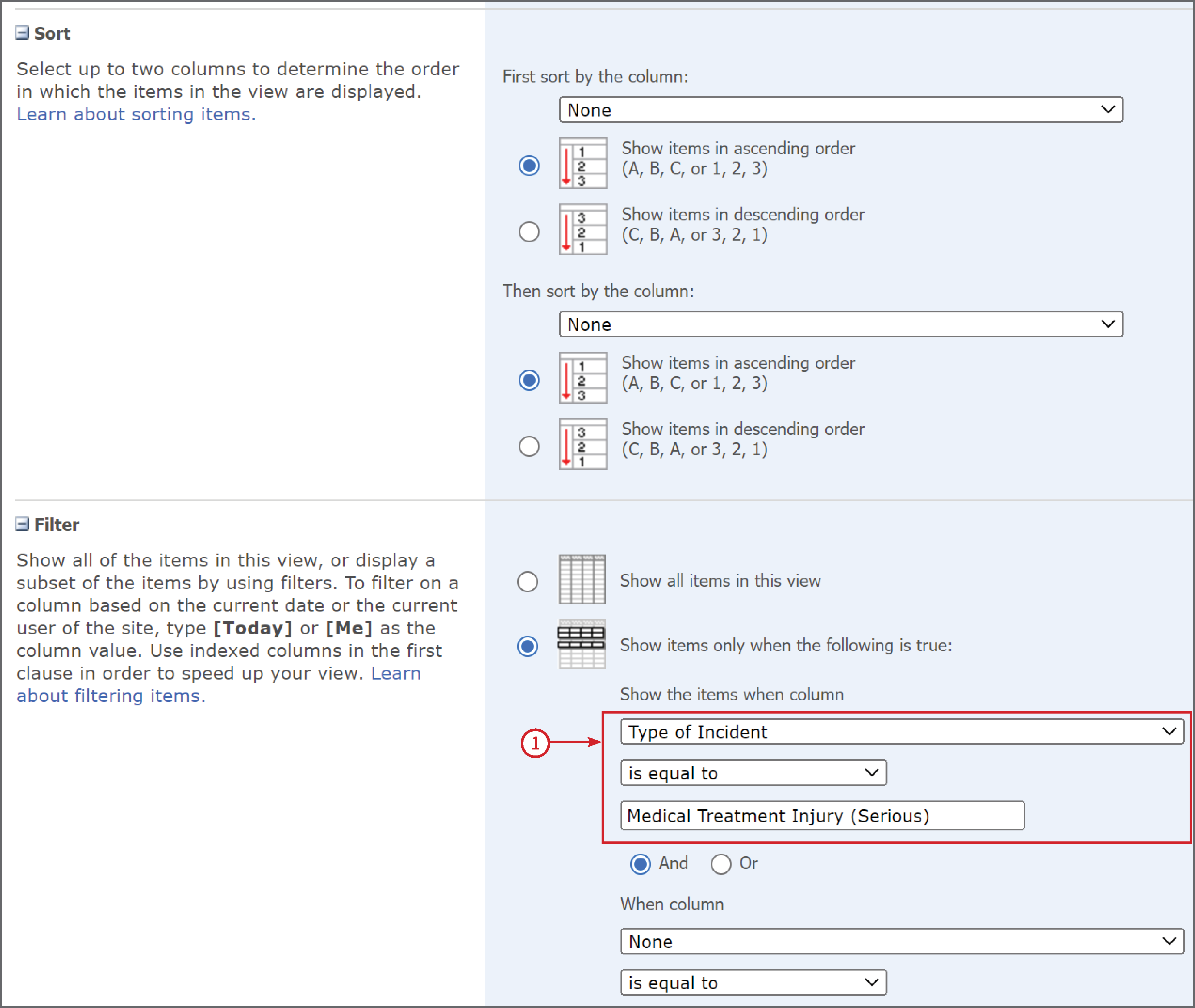Click the show all items grid icon

[582, 579]
